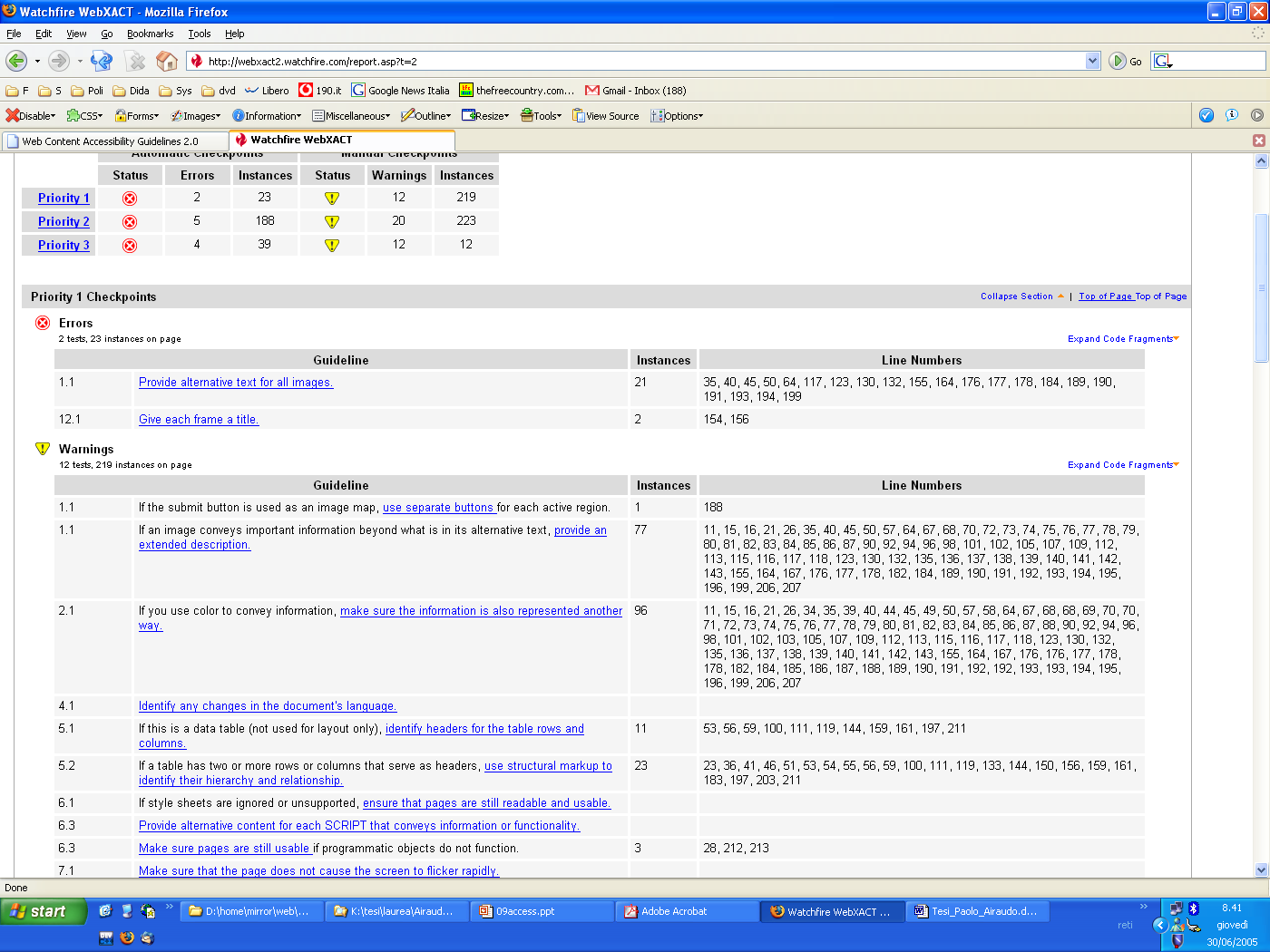Viewport: 1270px width, 952px height.
Task: Open the Edit menu
Action: 44,34
